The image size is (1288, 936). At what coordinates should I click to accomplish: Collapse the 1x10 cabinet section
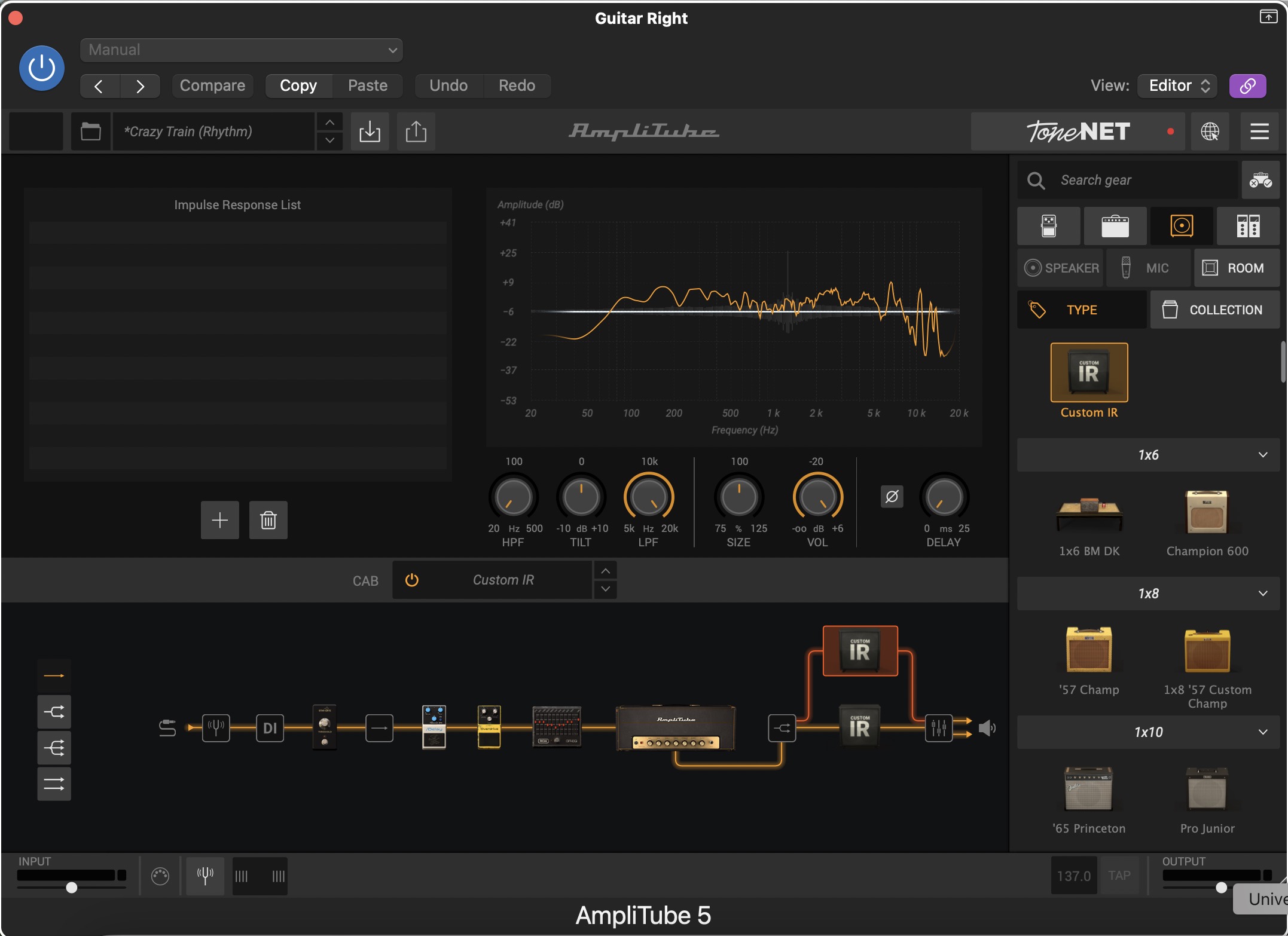[1148, 732]
